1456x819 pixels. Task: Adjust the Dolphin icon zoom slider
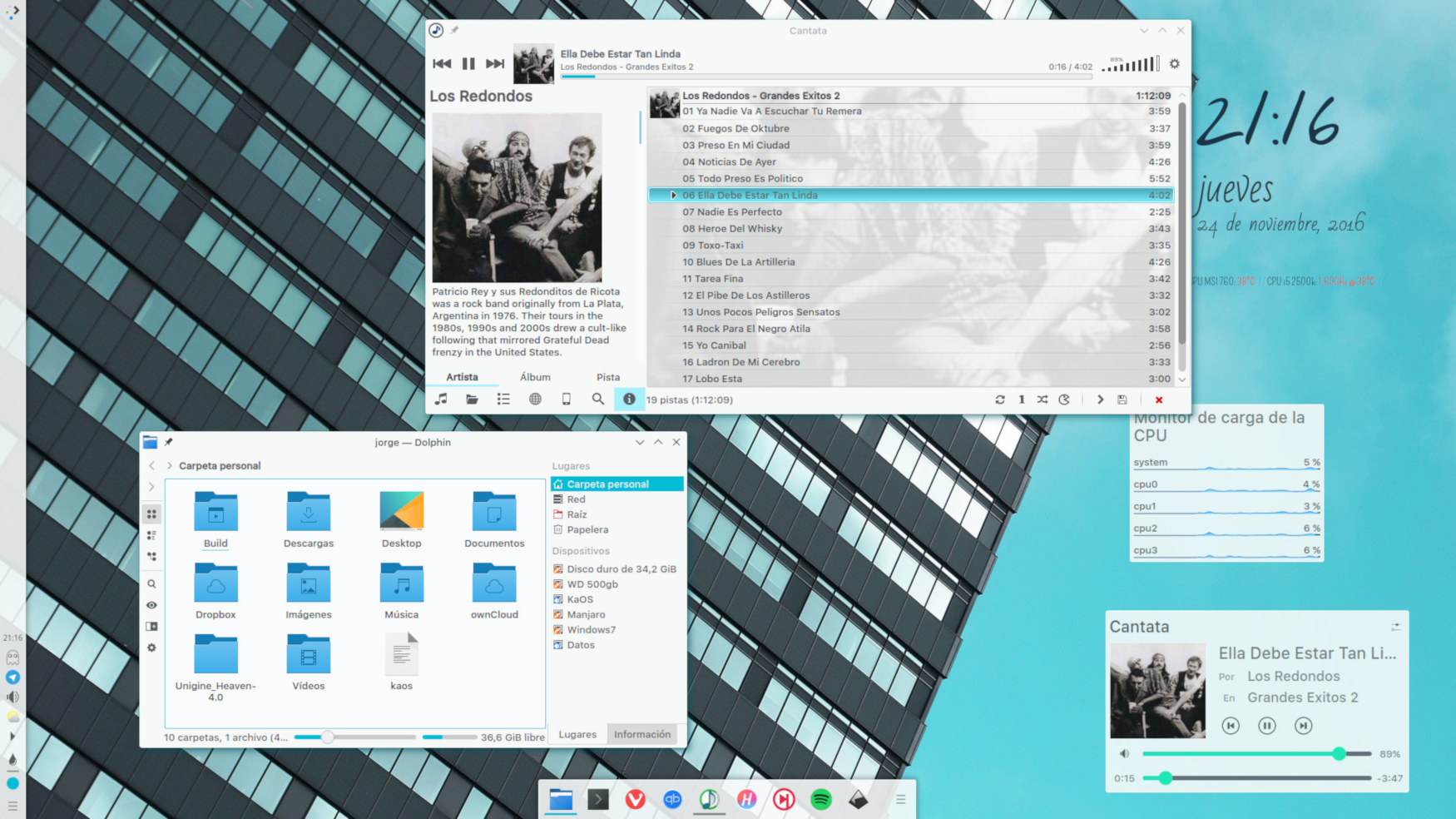355,737
